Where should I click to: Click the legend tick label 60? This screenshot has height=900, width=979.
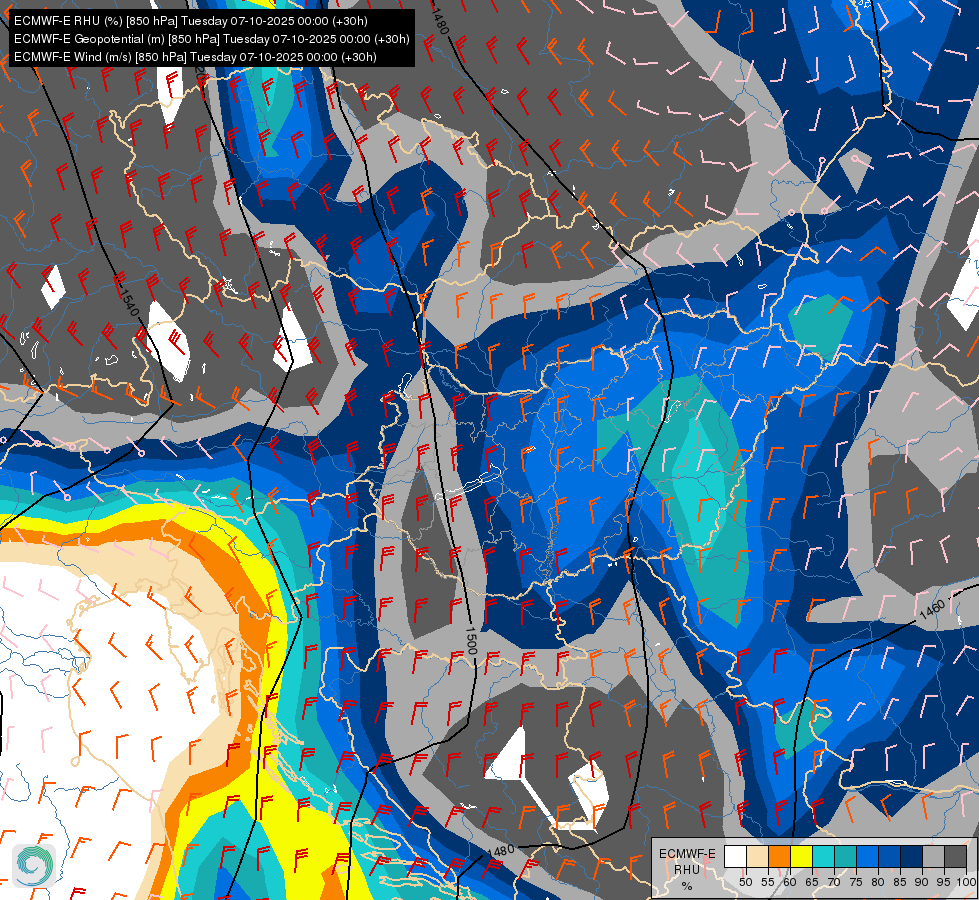[x=790, y=882]
